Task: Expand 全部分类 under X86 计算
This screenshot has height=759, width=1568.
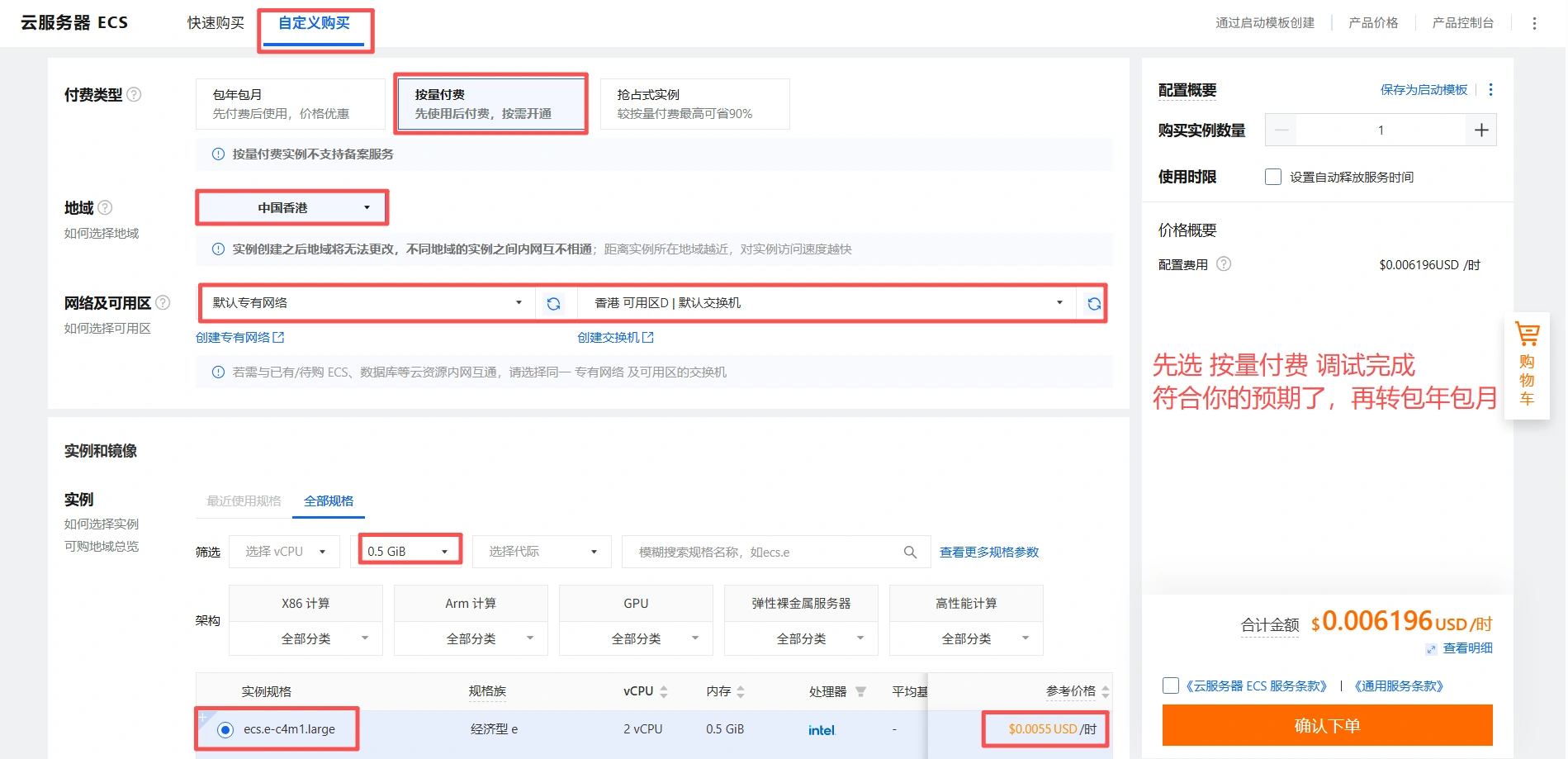Action: point(306,638)
